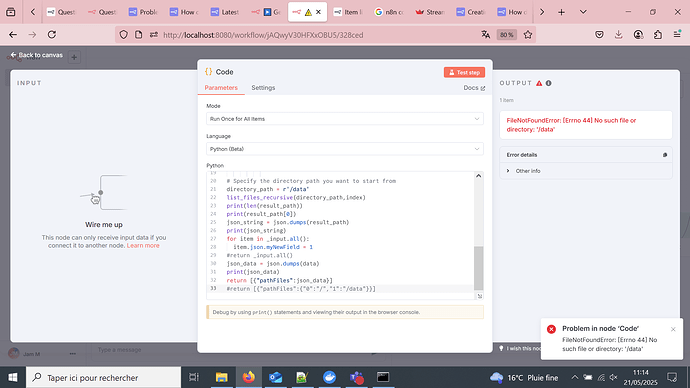
Task: Open the Language dropdown showing Python (Beta)
Action: (345, 149)
